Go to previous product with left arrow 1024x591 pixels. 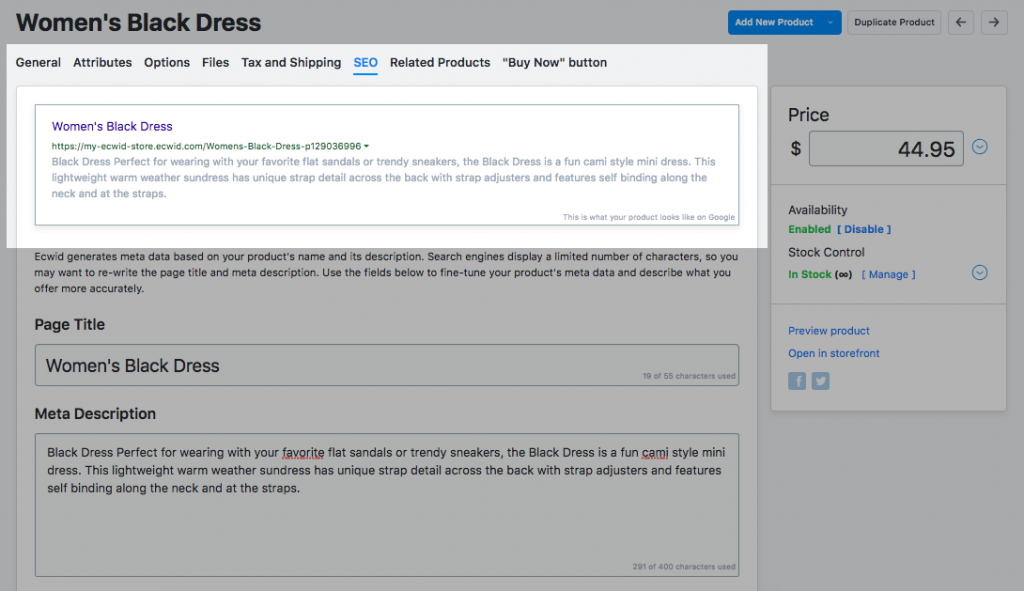(x=961, y=22)
